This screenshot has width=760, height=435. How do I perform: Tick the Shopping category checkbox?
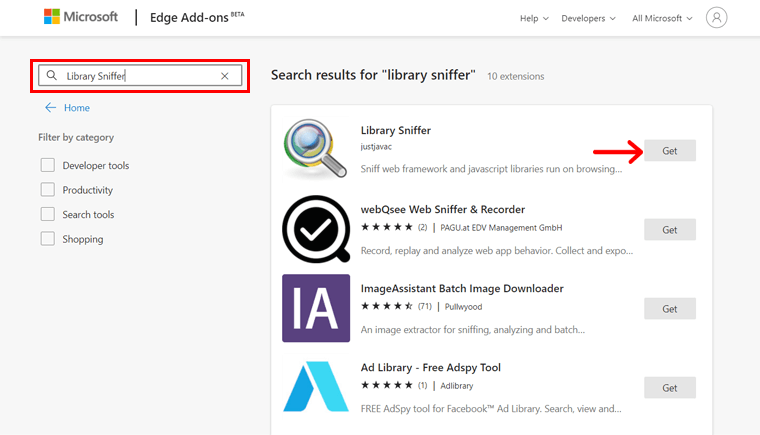point(47,239)
